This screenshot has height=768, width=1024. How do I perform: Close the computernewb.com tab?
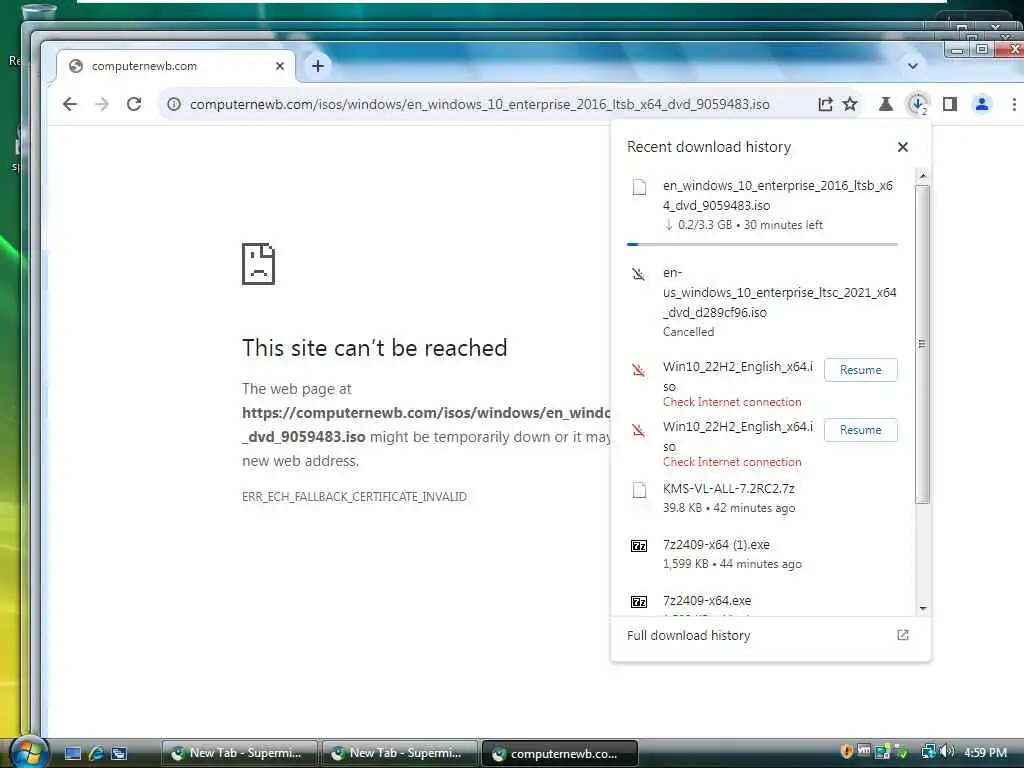point(280,66)
